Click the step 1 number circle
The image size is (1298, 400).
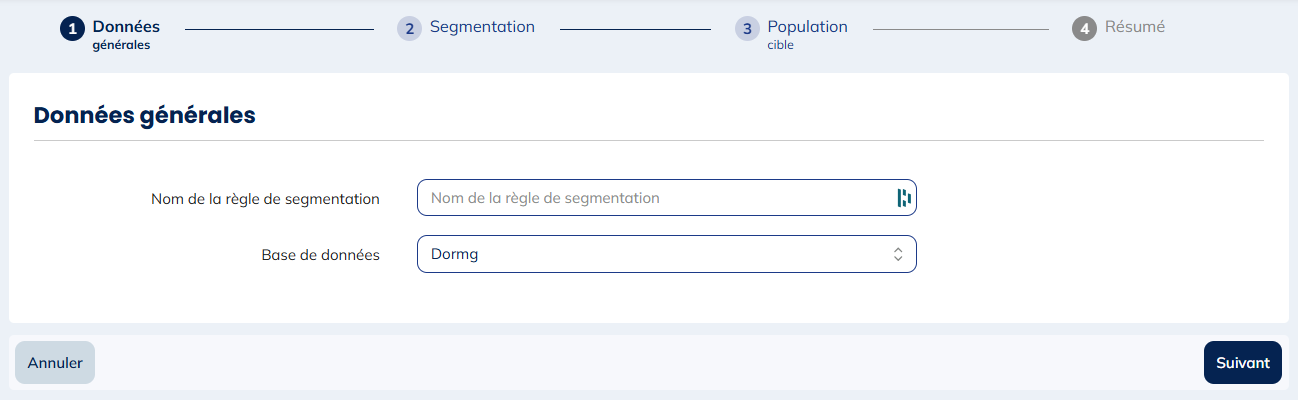(x=72, y=29)
